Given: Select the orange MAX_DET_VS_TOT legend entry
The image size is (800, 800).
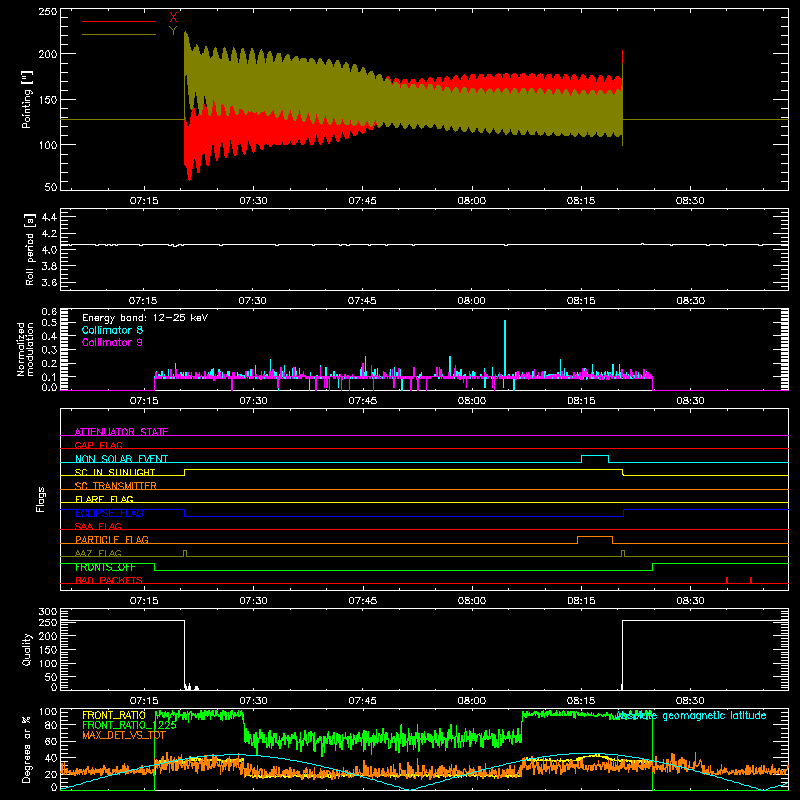Looking at the screenshot, I should pos(124,735).
